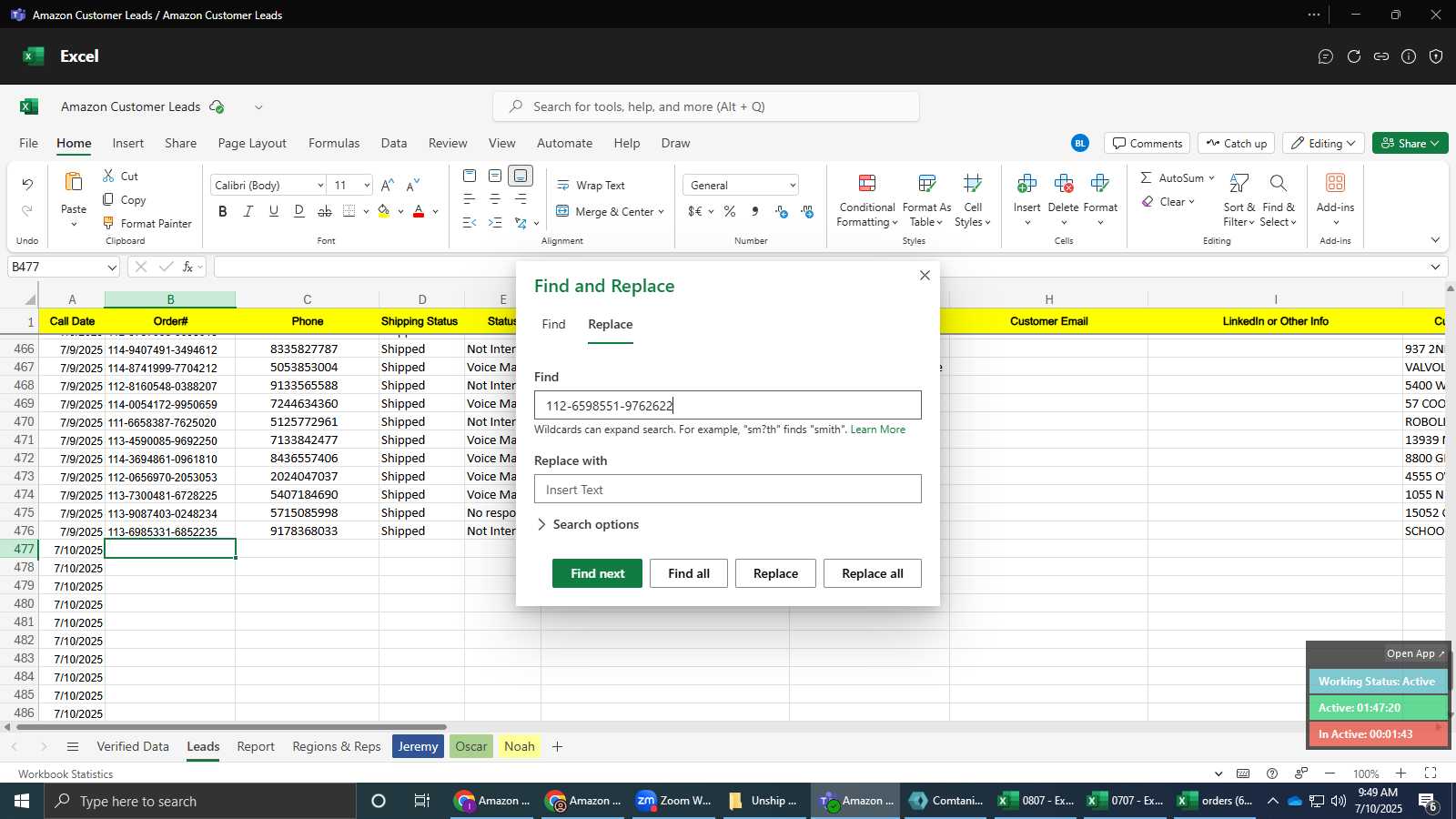Open the all sheets list icon
This screenshot has width=1456, height=819.
coord(73,746)
